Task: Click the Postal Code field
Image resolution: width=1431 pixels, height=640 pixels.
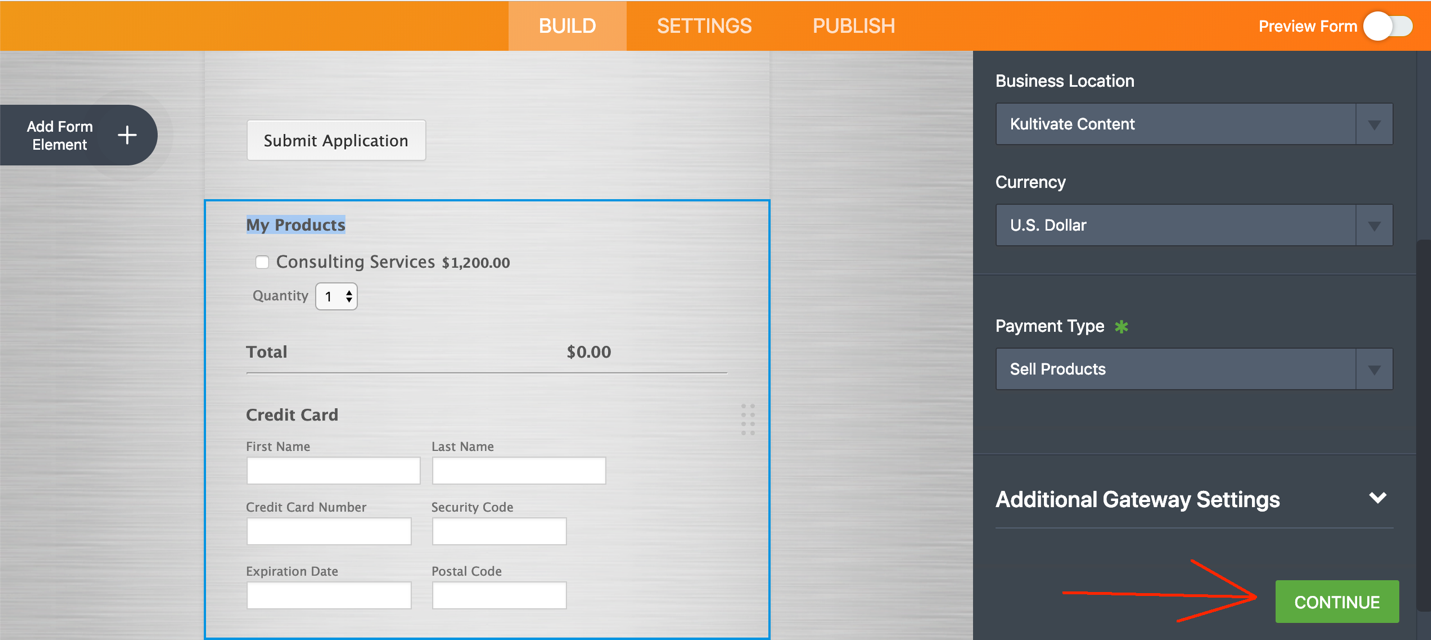Action: click(499, 595)
